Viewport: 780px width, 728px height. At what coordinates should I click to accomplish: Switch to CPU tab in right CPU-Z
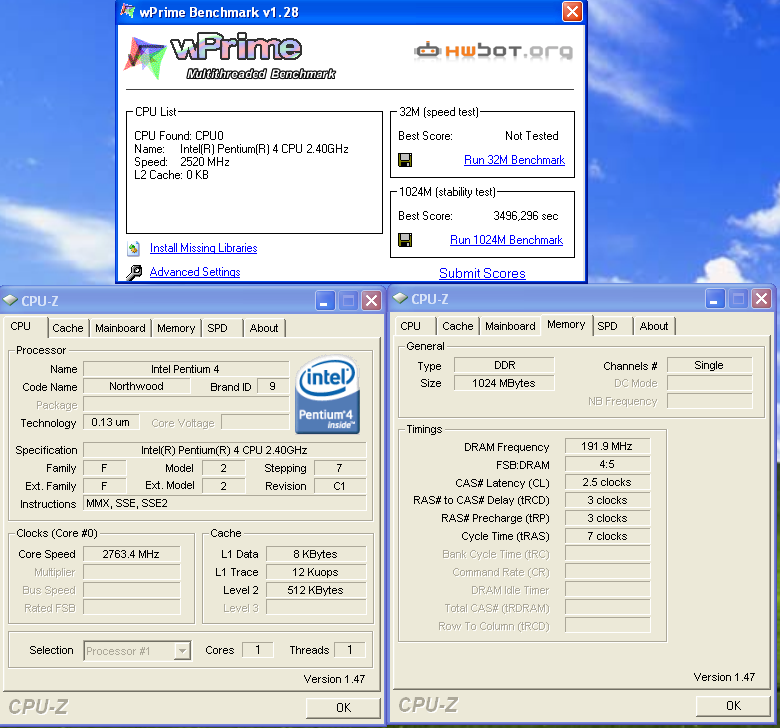point(411,326)
